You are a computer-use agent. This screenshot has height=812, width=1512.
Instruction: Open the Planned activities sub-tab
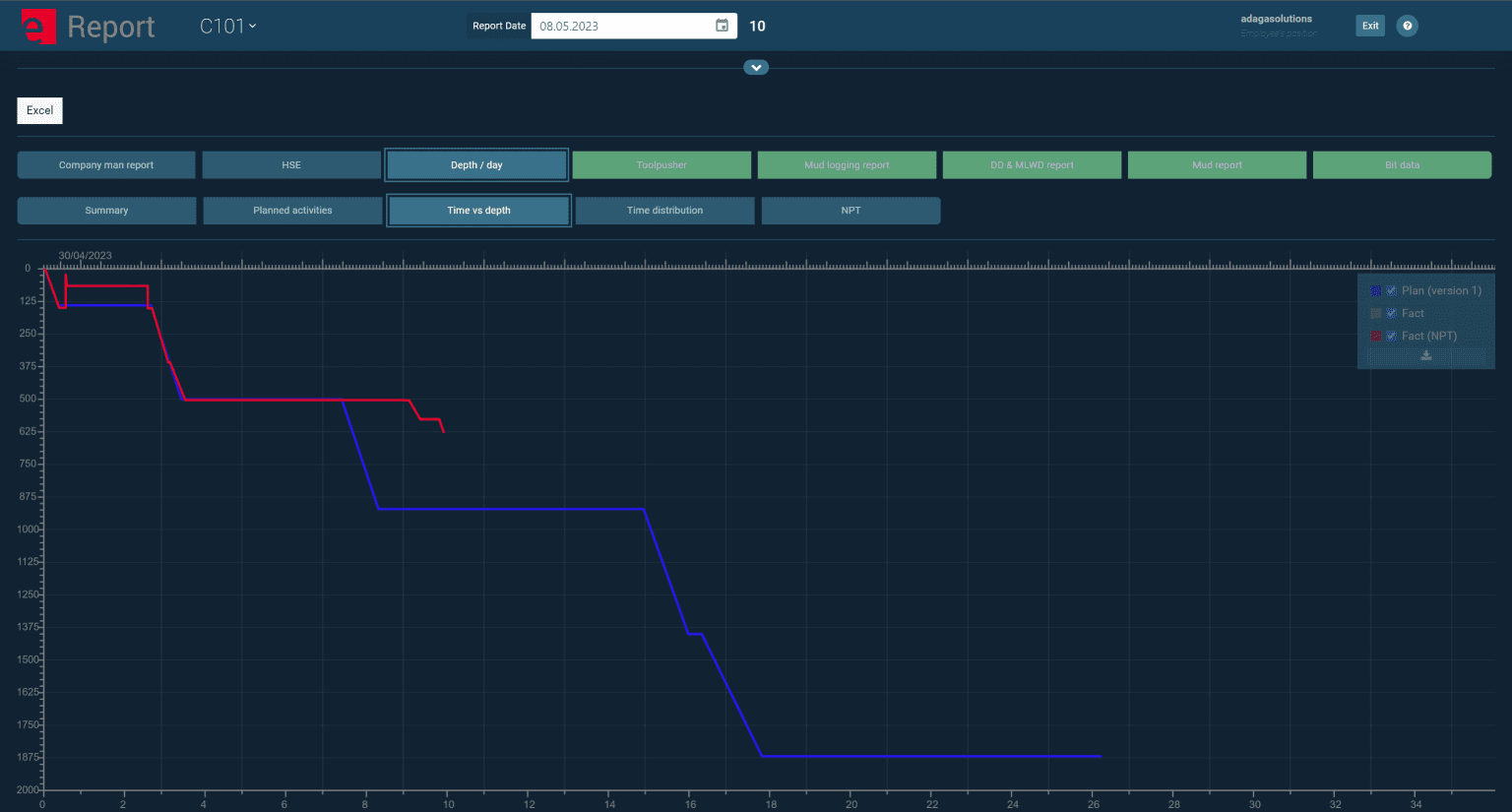tap(292, 210)
